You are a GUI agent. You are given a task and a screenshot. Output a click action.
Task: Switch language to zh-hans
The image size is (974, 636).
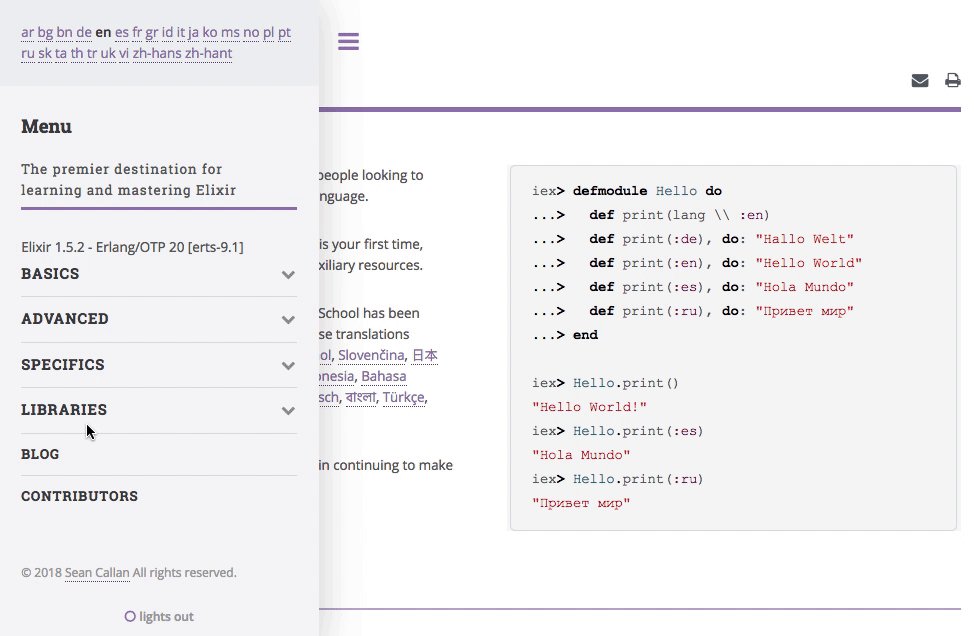pos(157,53)
